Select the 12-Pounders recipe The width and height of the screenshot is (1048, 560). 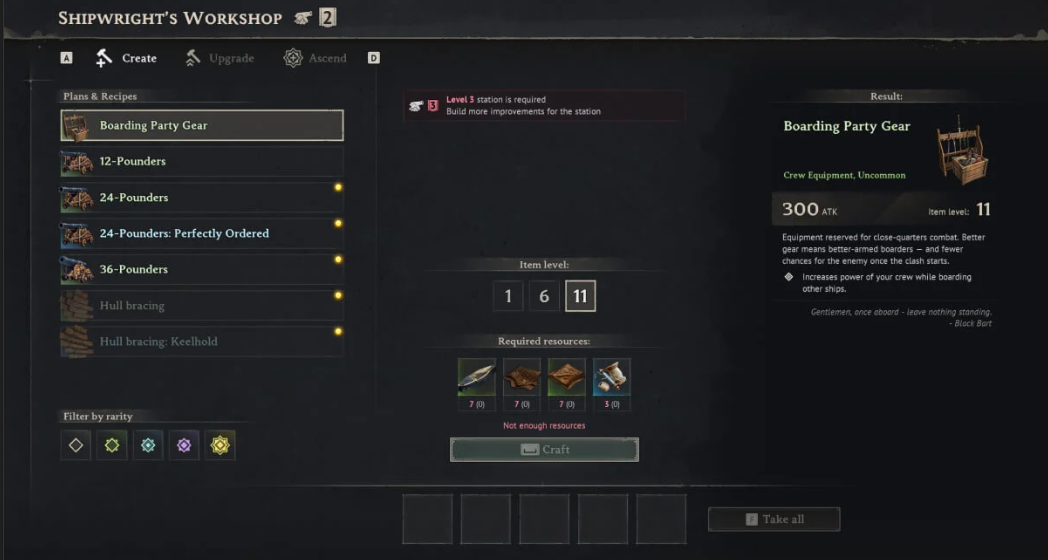[x=202, y=161]
